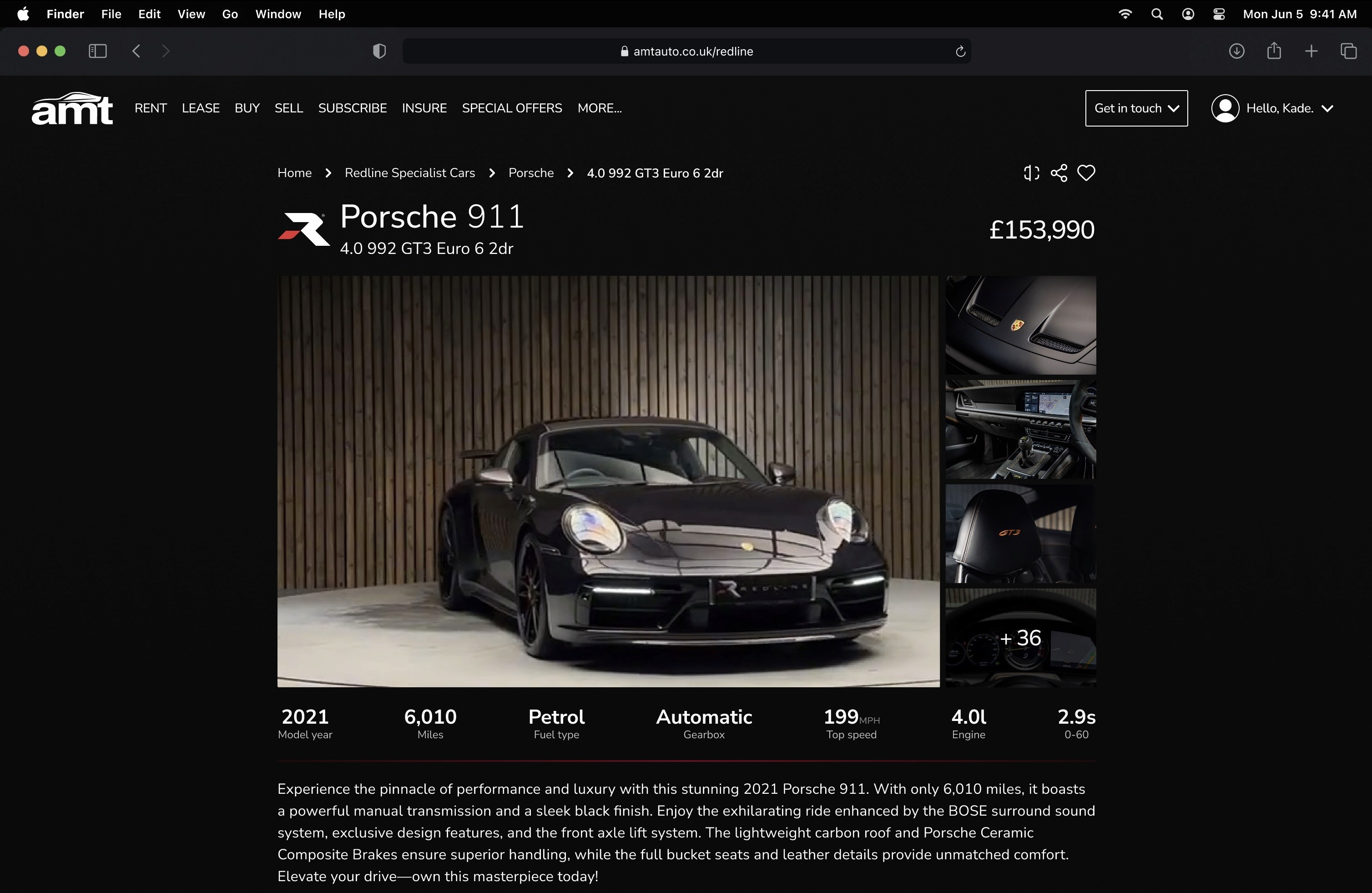
Task: Open the Finder menu
Action: click(x=65, y=14)
